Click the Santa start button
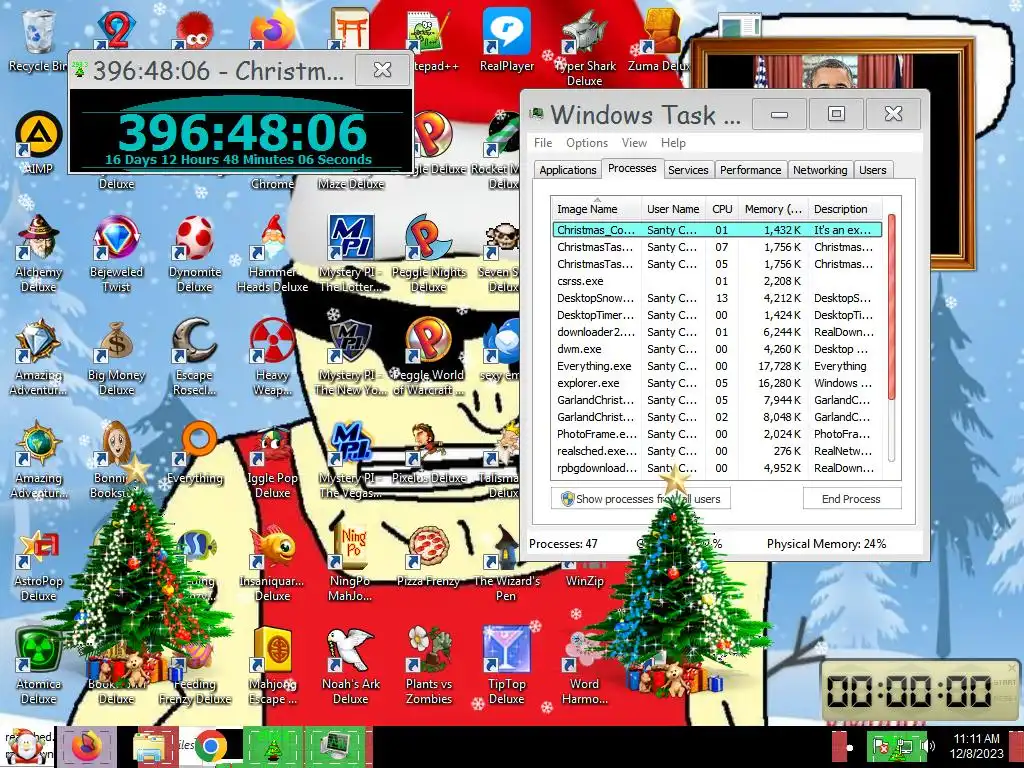This screenshot has height=768, width=1024. pyautogui.click(x=26, y=746)
